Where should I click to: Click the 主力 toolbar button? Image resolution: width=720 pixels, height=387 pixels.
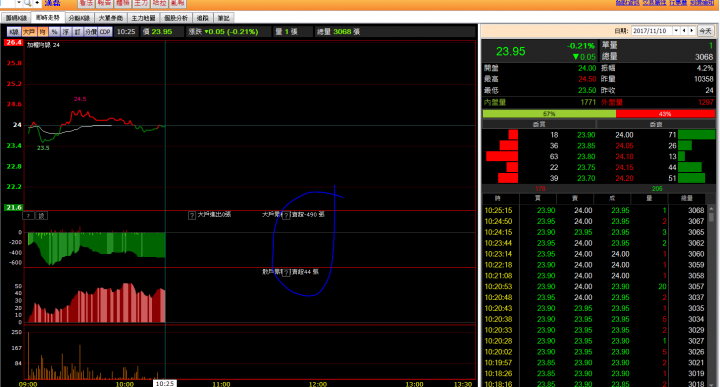(x=141, y=3)
